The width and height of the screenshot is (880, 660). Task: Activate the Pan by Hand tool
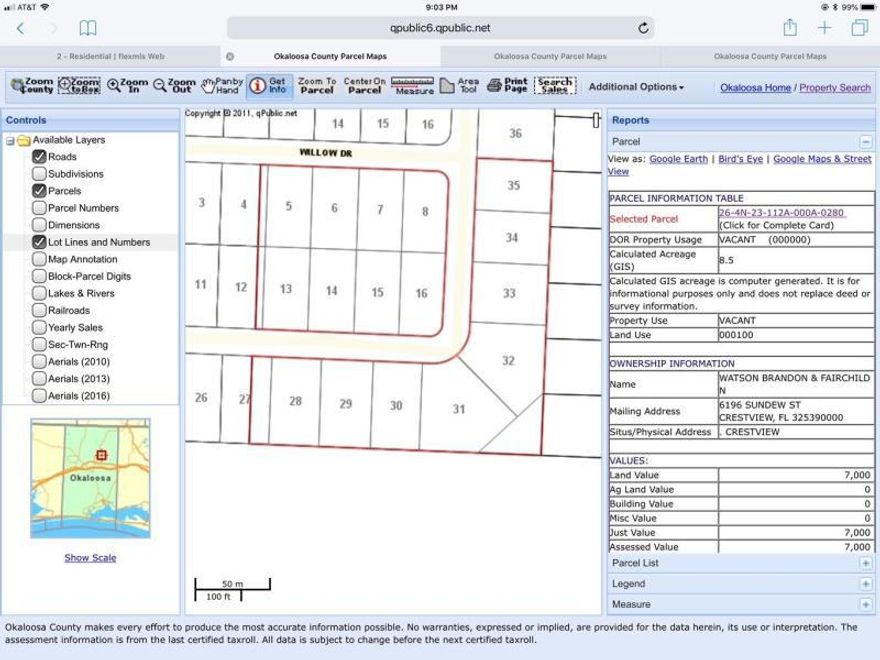tap(223, 84)
